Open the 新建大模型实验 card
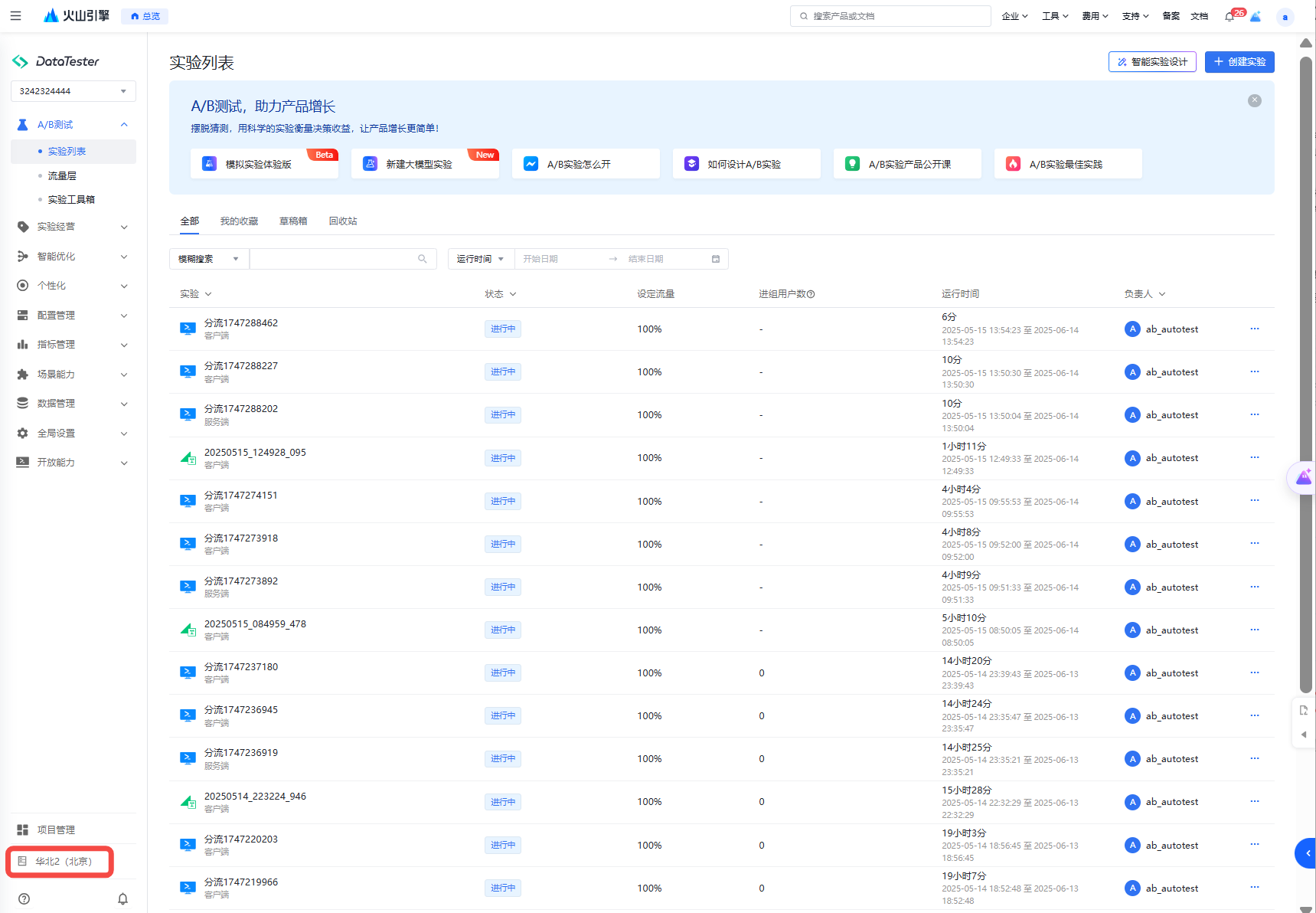The image size is (1316, 913). (425, 164)
